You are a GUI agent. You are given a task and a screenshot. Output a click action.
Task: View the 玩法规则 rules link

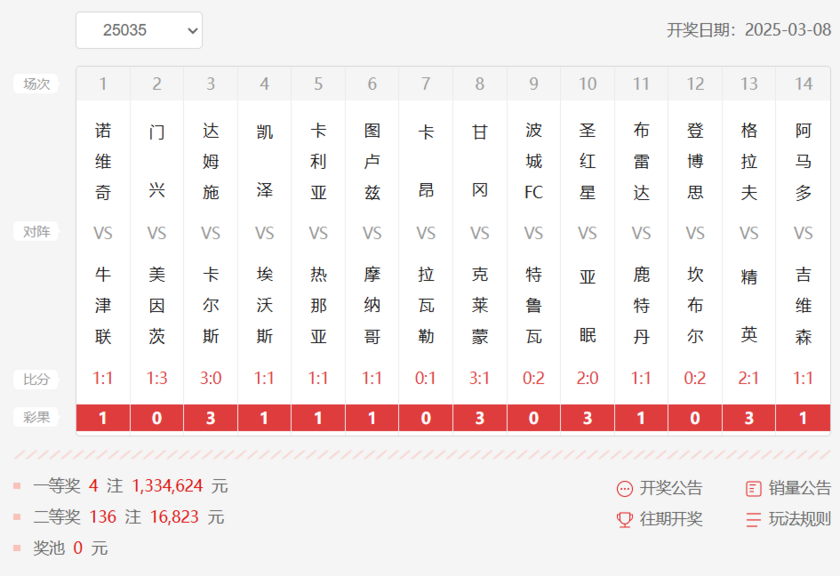(800, 520)
